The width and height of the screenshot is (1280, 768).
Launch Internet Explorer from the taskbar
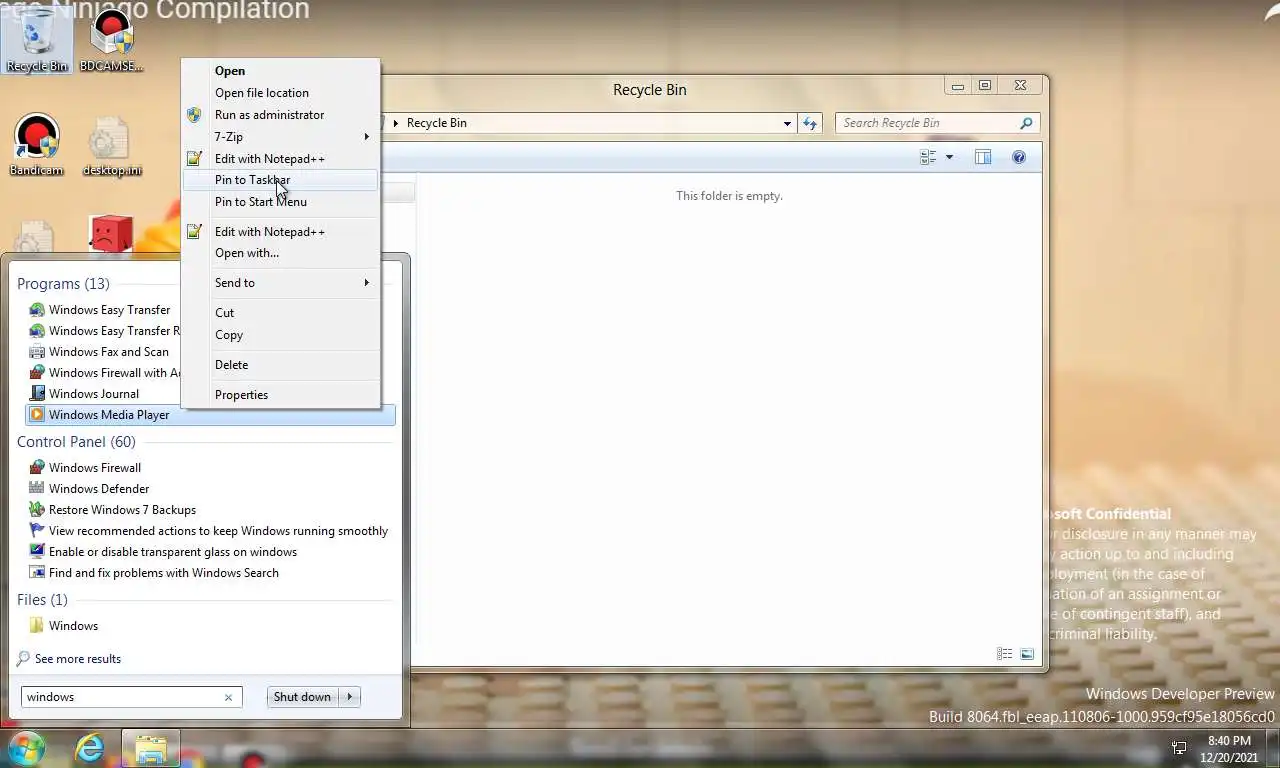tap(90, 748)
